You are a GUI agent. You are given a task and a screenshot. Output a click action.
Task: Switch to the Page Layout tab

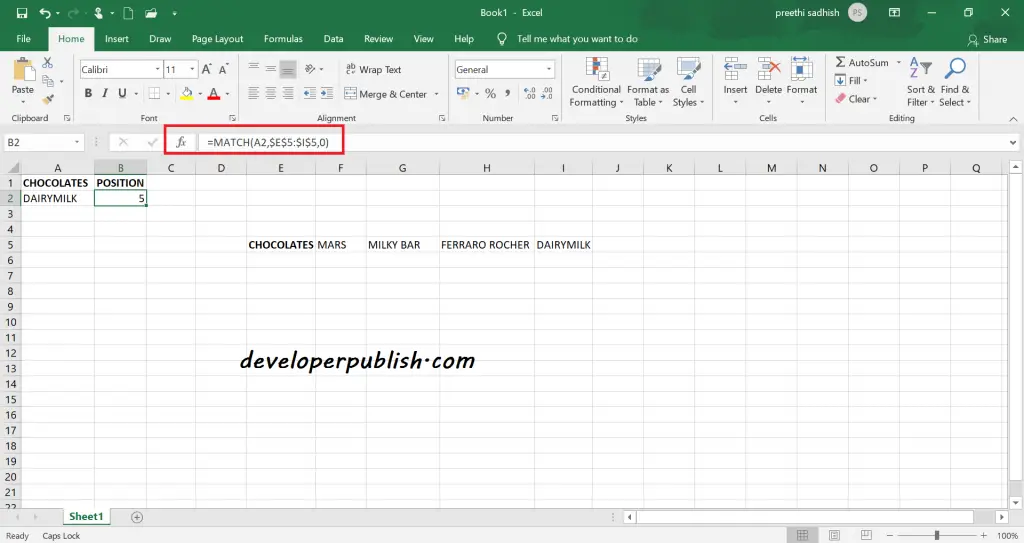coord(217,39)
